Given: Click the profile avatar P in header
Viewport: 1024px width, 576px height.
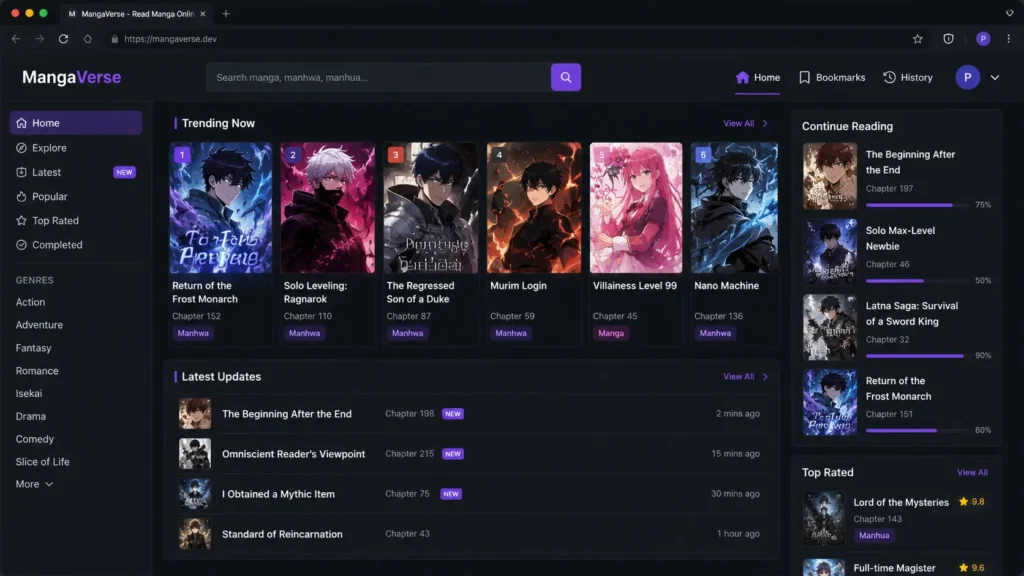Looking at the screenshot, I should coord(967,77).
